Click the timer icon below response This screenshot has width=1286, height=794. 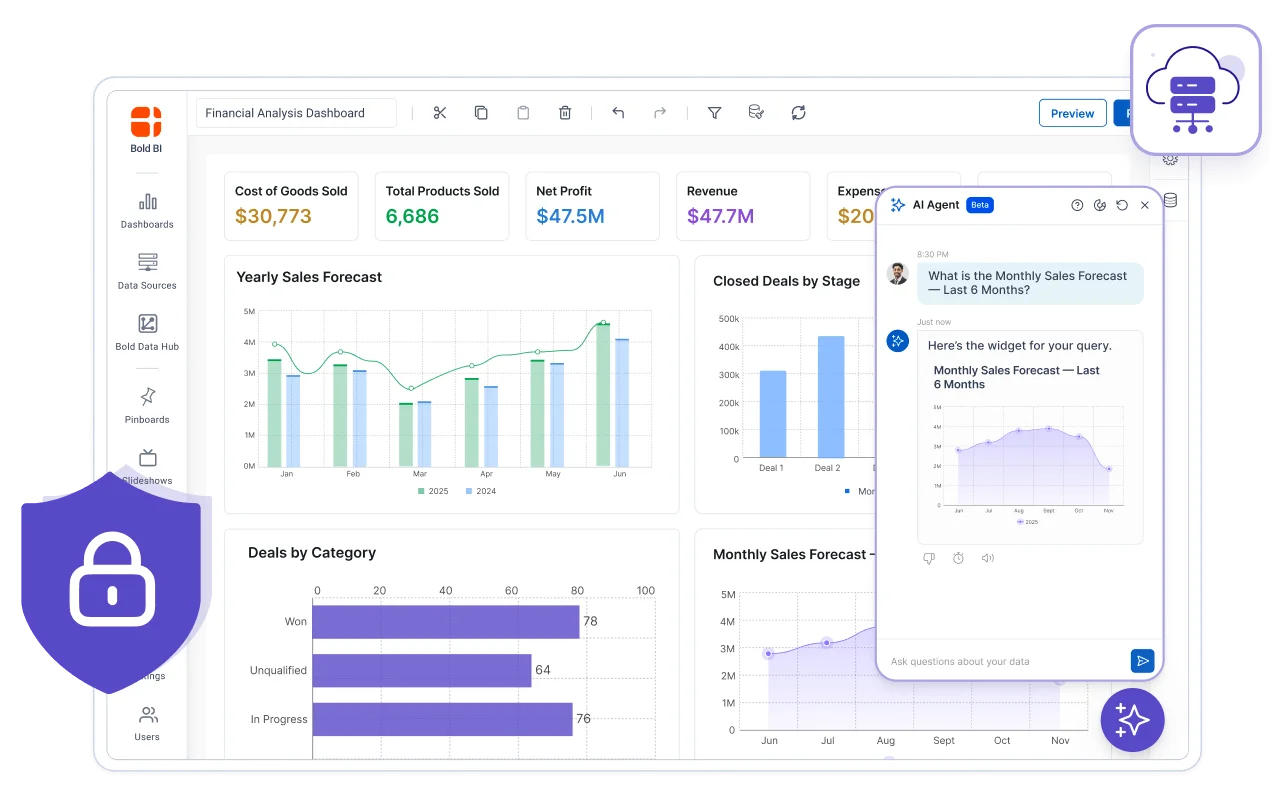(x=958, y=558)
